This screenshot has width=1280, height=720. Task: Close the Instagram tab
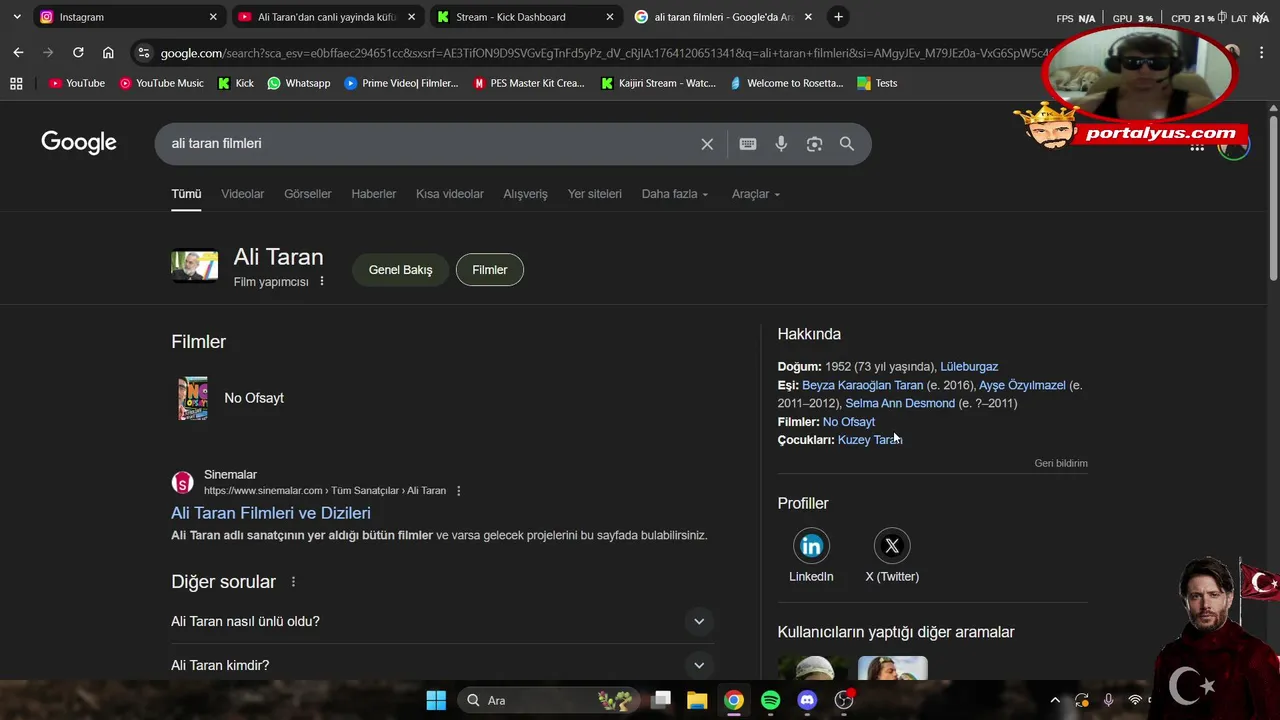tap(213, 17)
